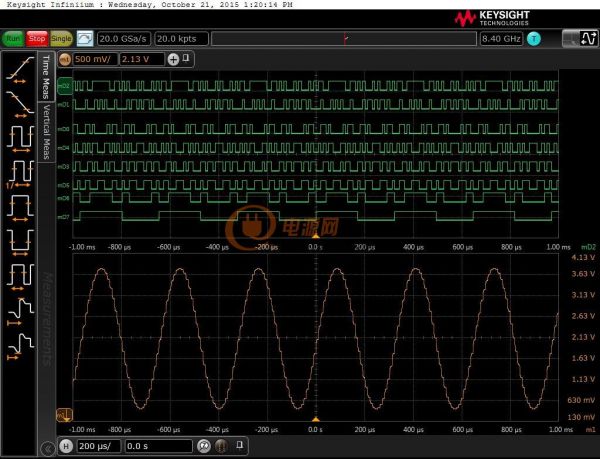This screenshot has width=600, height=459.
Task: Select the mD3 digital channel label
Action: point(64,167)
